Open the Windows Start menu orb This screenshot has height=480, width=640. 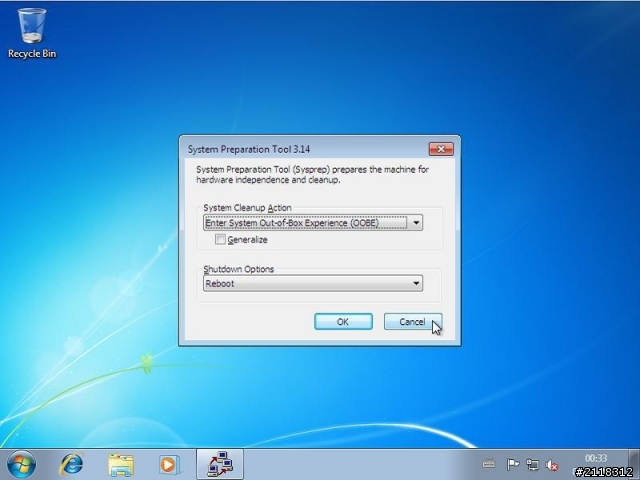21,464
